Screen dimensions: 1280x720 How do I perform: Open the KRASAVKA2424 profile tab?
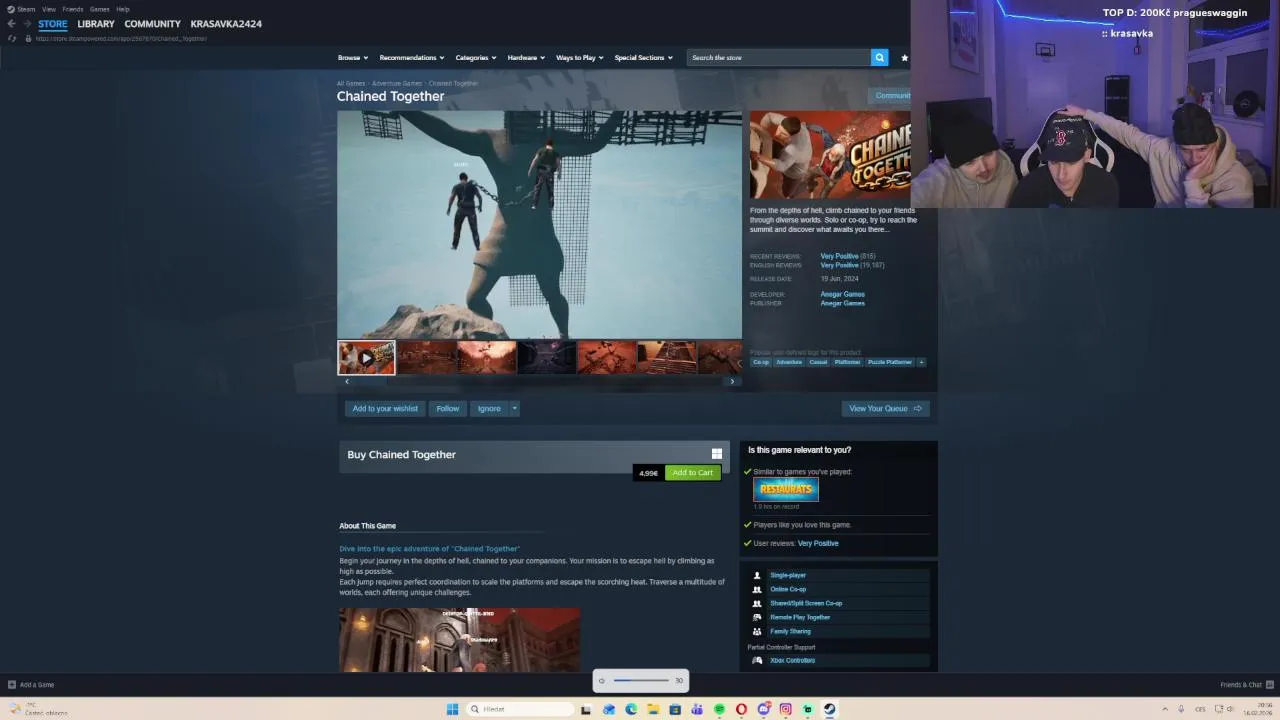pyautogui.click(x=226, y=24)
